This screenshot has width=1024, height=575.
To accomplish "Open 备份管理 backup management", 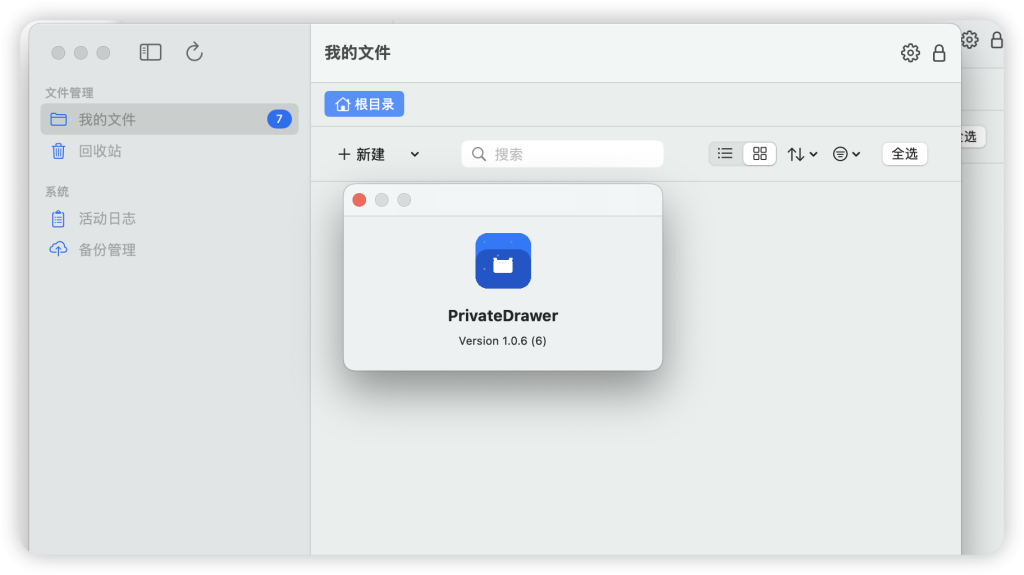I will coord(169,250).
